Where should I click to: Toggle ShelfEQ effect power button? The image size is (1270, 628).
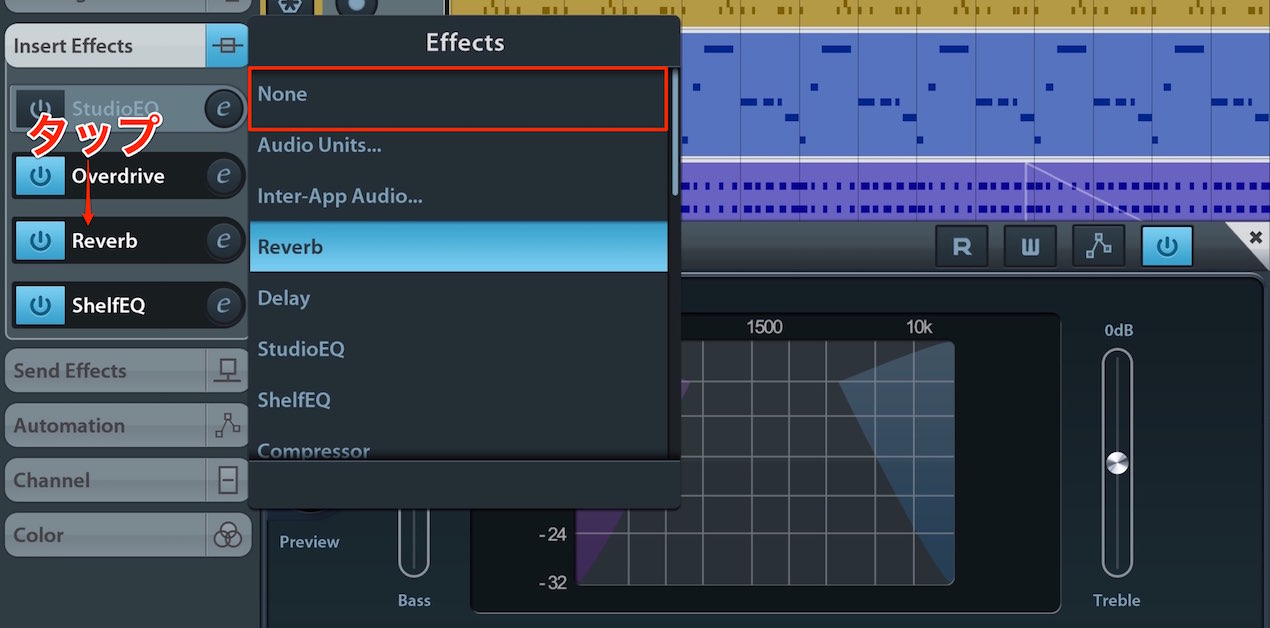(x=40, y=305)
